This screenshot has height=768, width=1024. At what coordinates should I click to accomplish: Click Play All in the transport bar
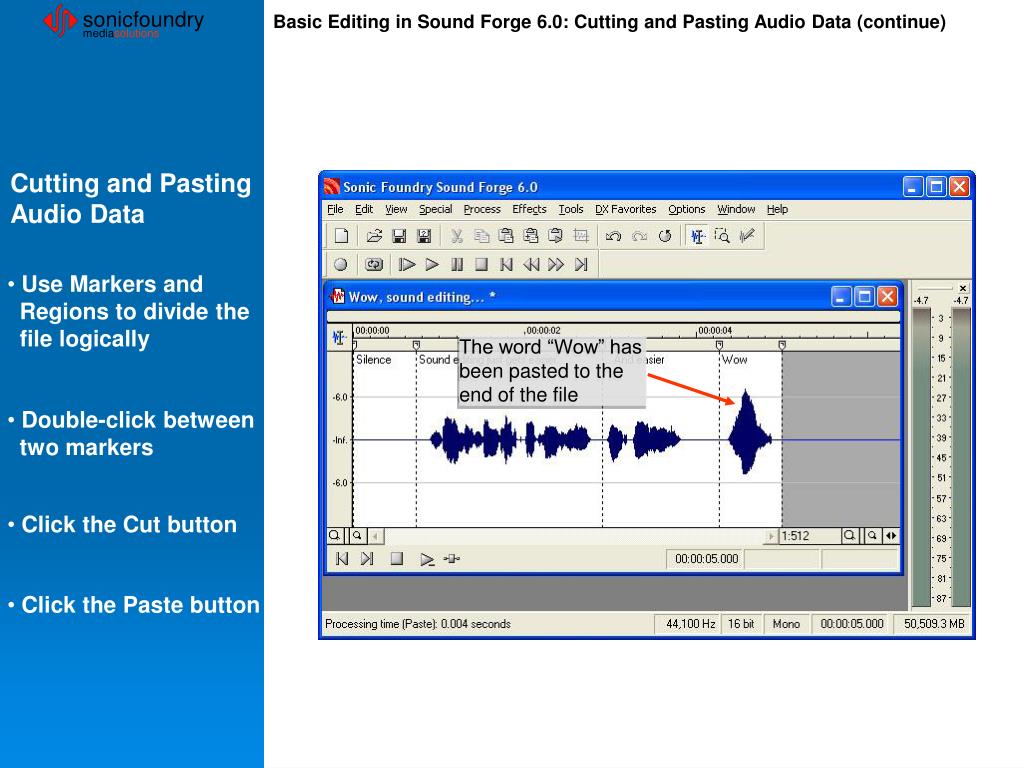[407, 264]
